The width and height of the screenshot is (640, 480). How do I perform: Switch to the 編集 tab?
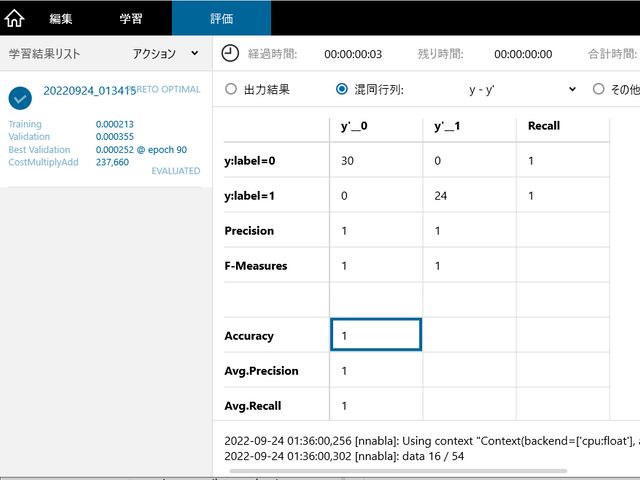point(61,18)
